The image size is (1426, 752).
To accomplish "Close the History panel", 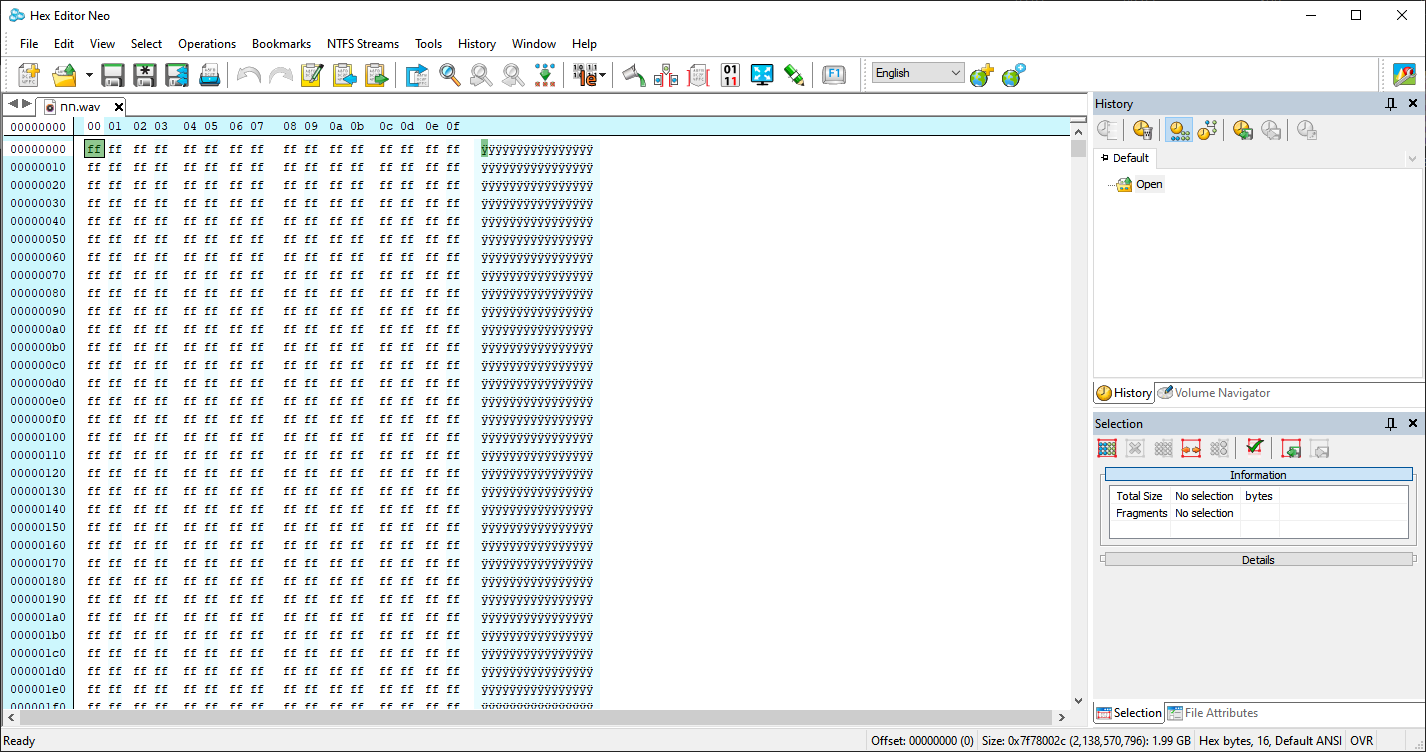I will click(1413, 104).
